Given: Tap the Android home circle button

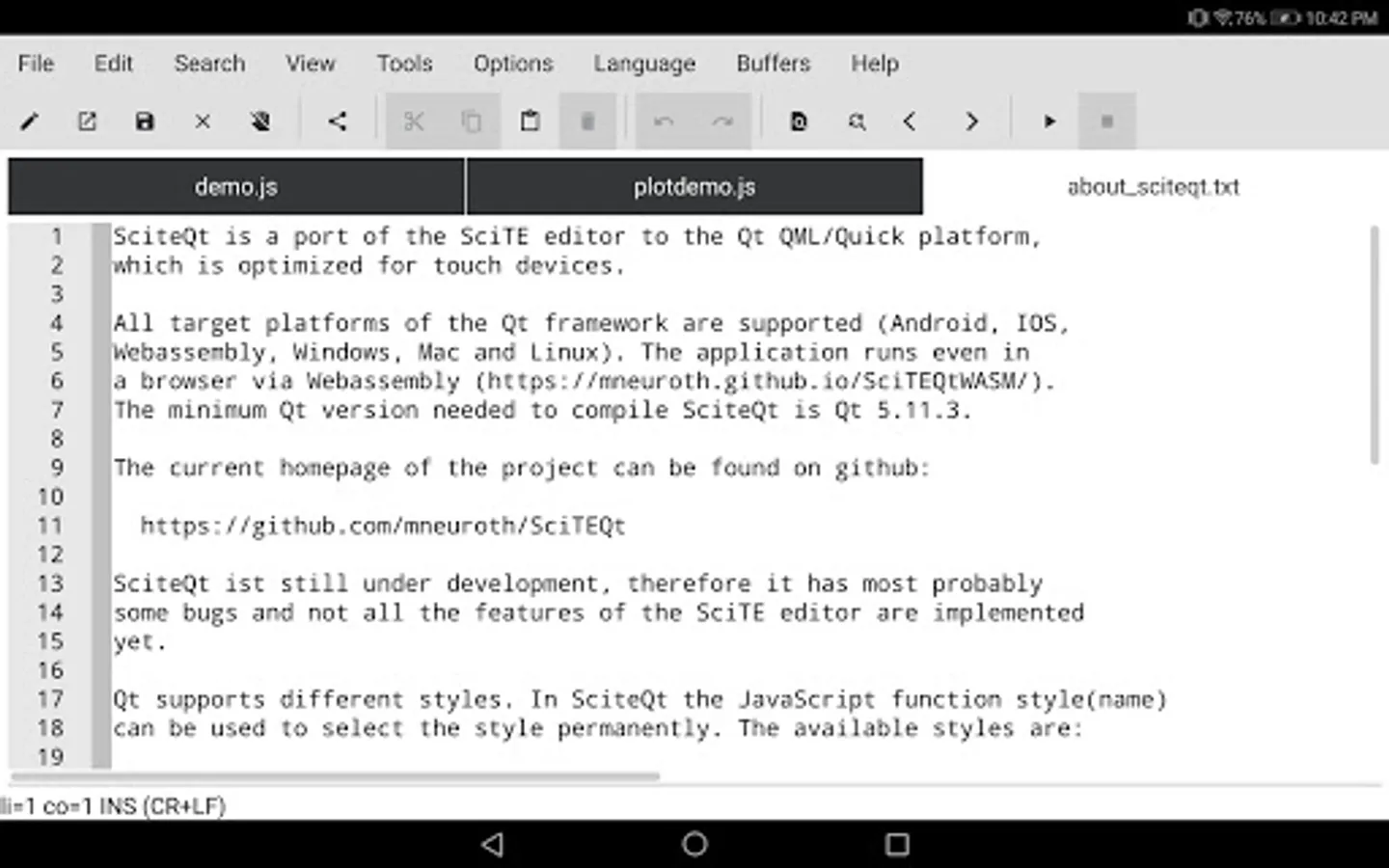Looking at the screenshot, I should [694, 845].
